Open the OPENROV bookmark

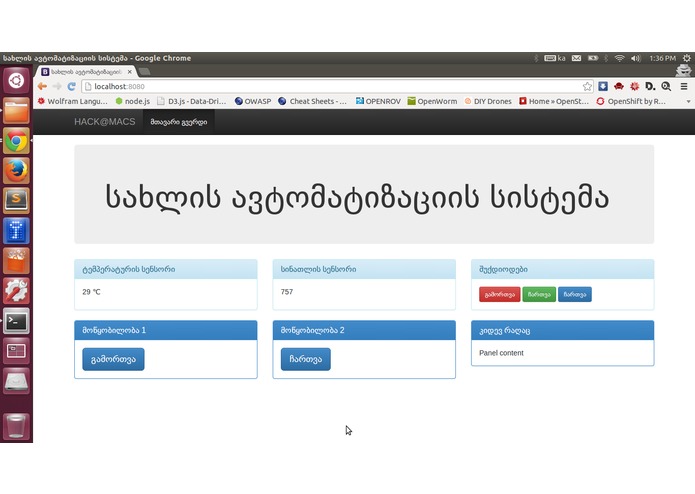pos(378,101)
